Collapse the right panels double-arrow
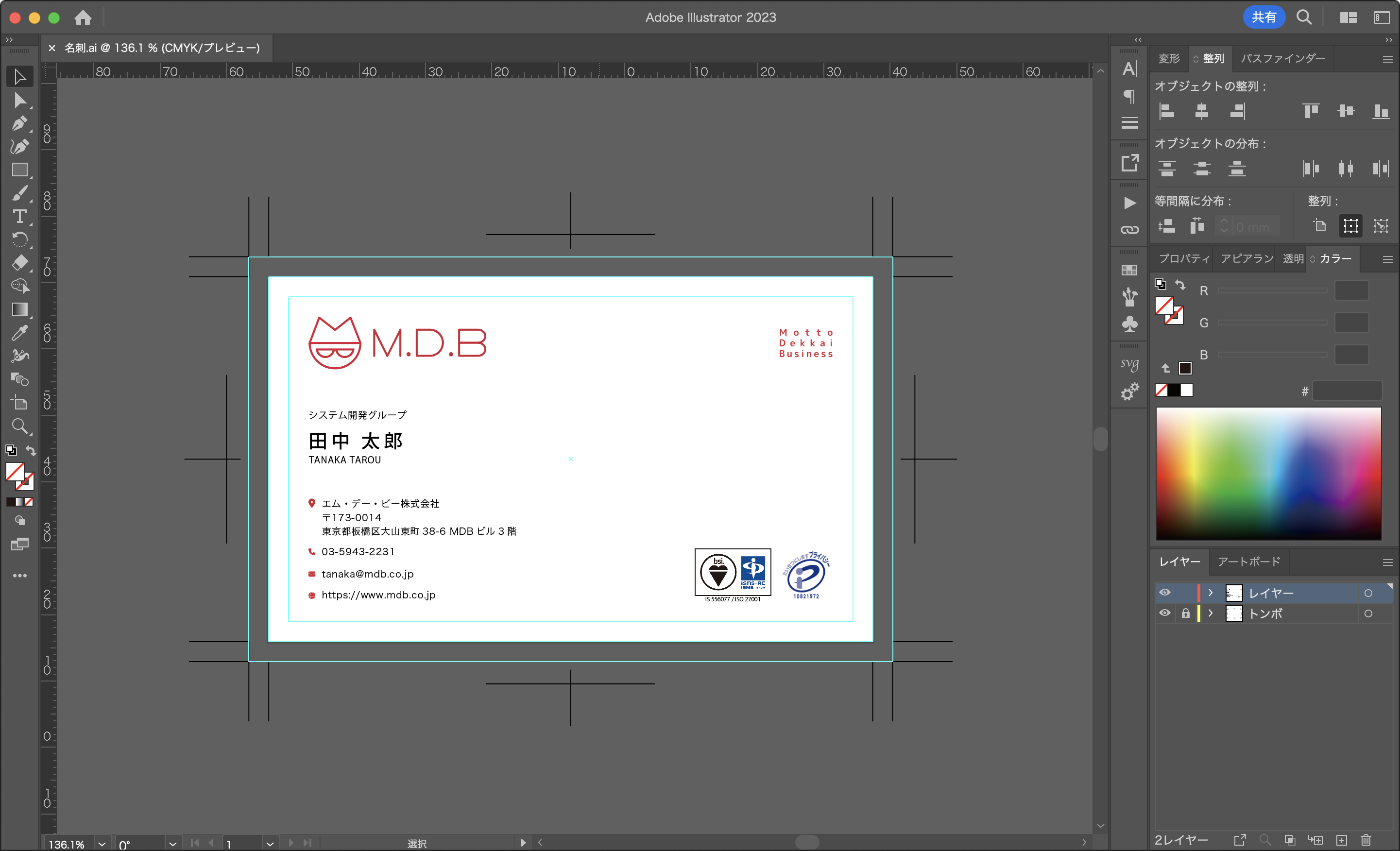 pyautogui.click(x=1389, y=40)
